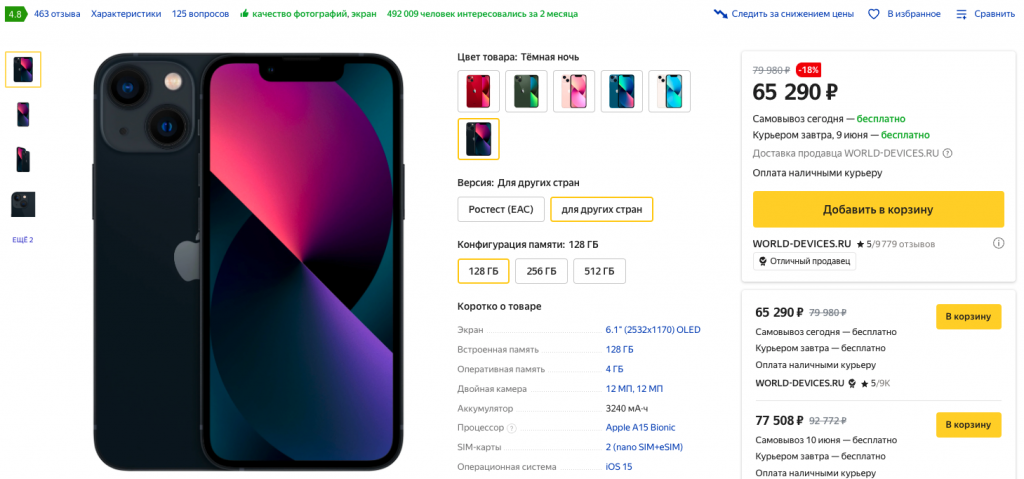Screen dimensions: 1024x479
Task: Select the second product photo thumbnail
Action: [23, 114]
